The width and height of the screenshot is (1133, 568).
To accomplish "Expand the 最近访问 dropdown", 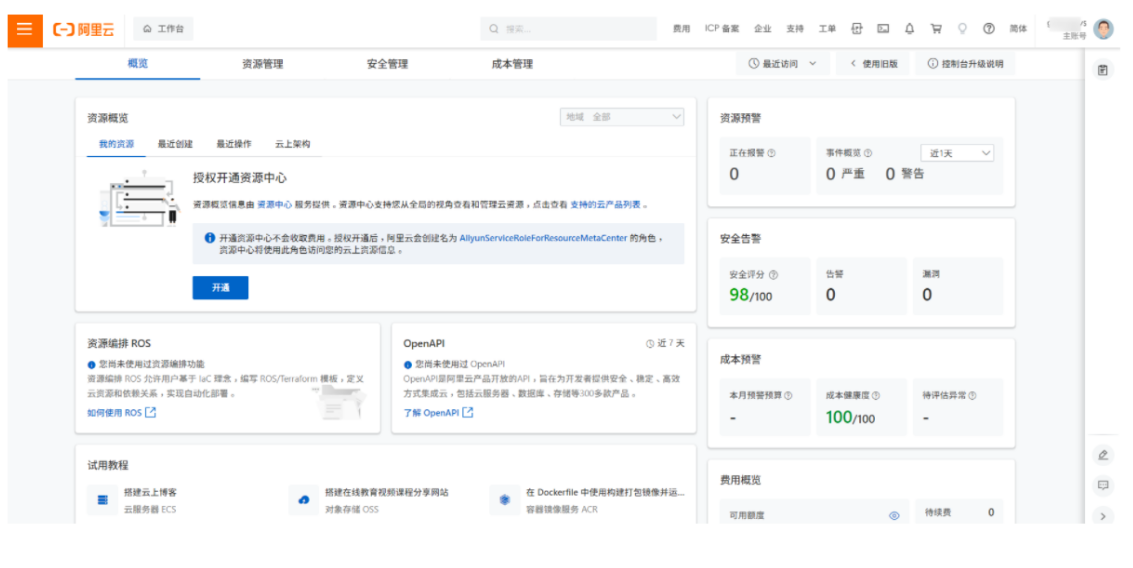I will pyautogui.click(x=783, y=64).
